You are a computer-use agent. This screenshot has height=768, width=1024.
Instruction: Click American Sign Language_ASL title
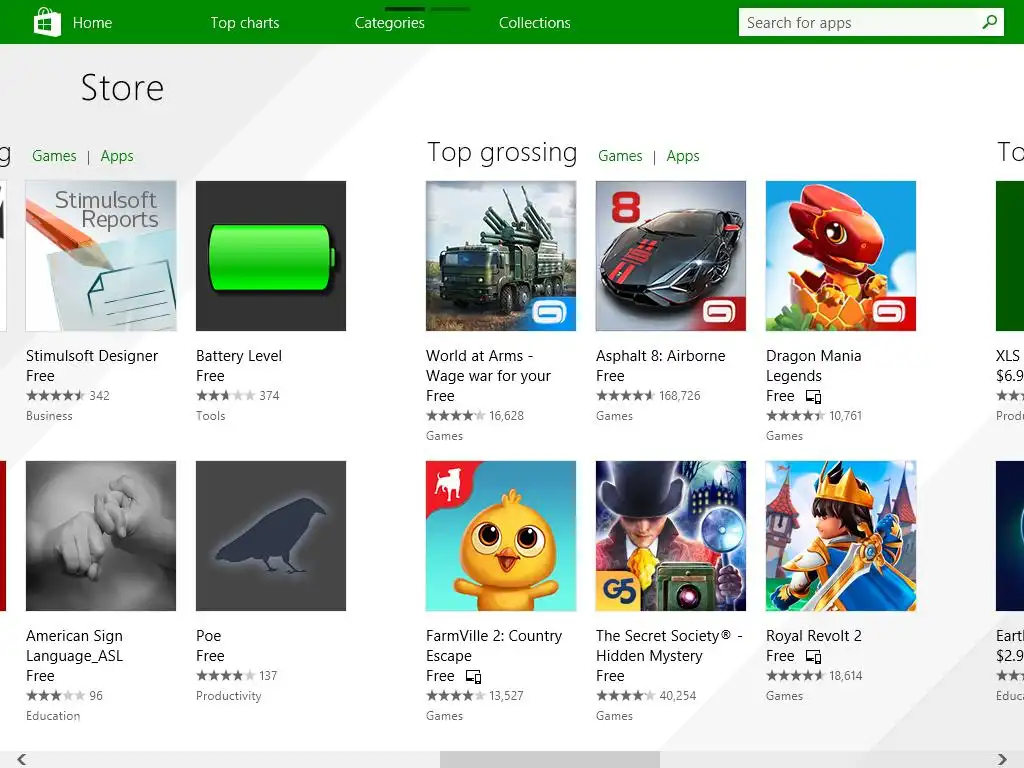click(74, 646)
